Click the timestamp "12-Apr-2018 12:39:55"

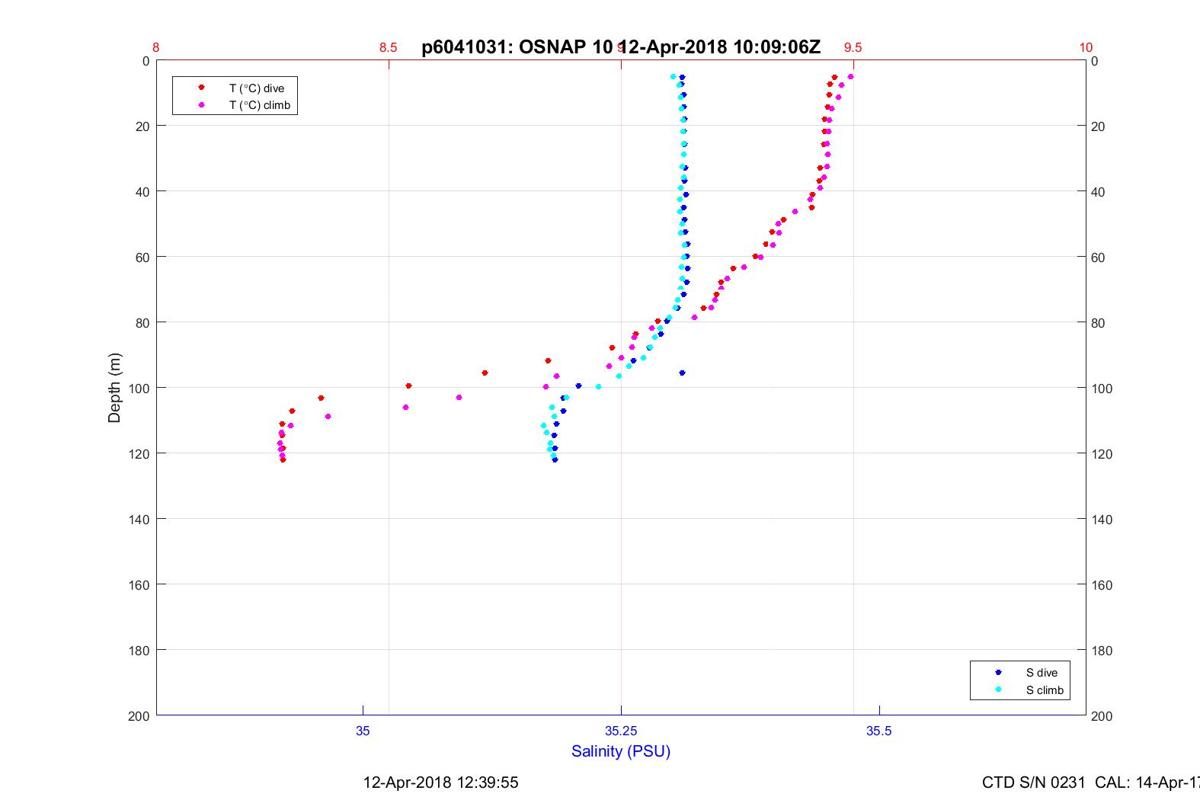440,783
